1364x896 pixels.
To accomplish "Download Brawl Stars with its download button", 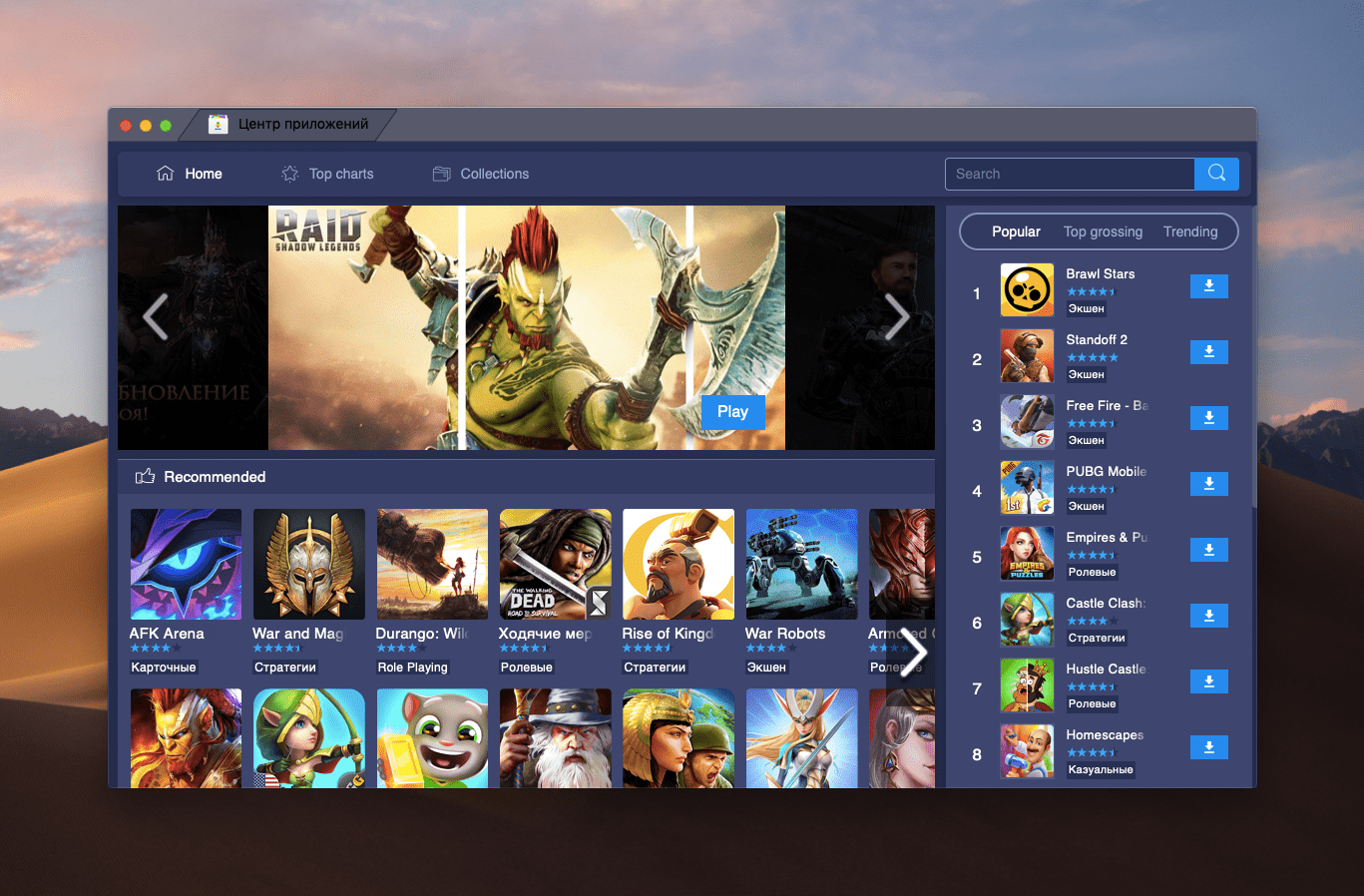I will coord(1208,286).
